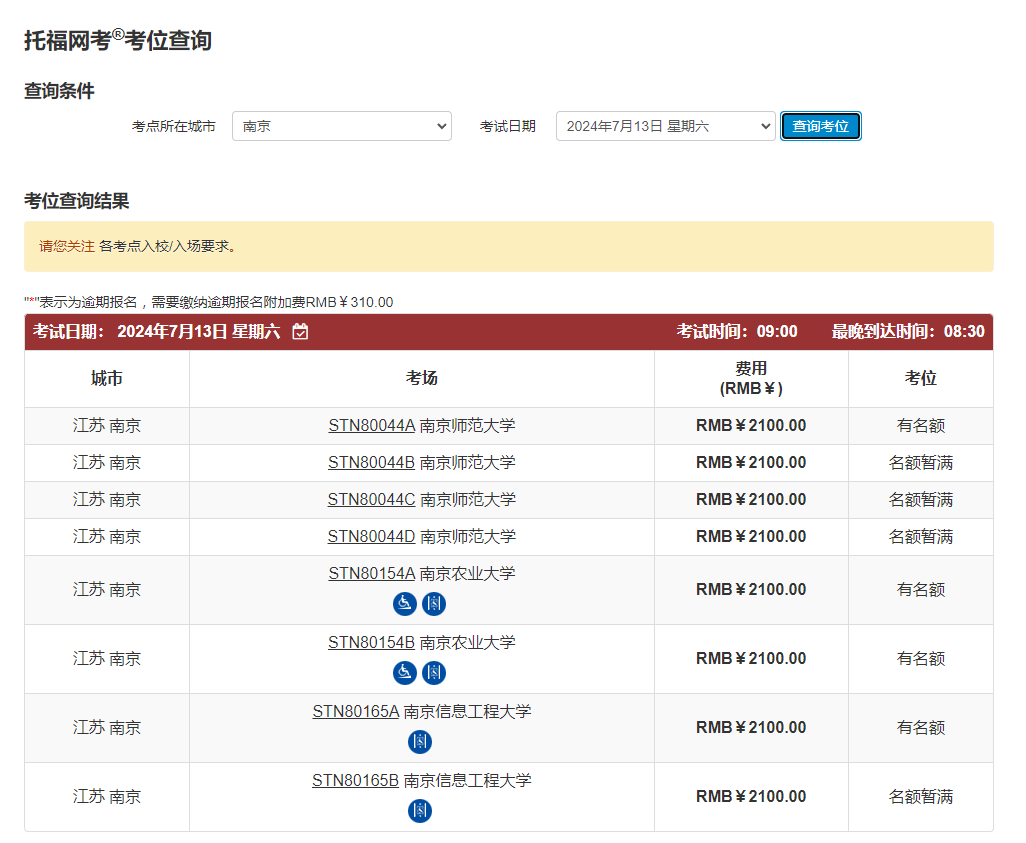Viewport: 1026px width, 843px height.
Task: Click the 考场 column header
Action: tap(421, 378)
